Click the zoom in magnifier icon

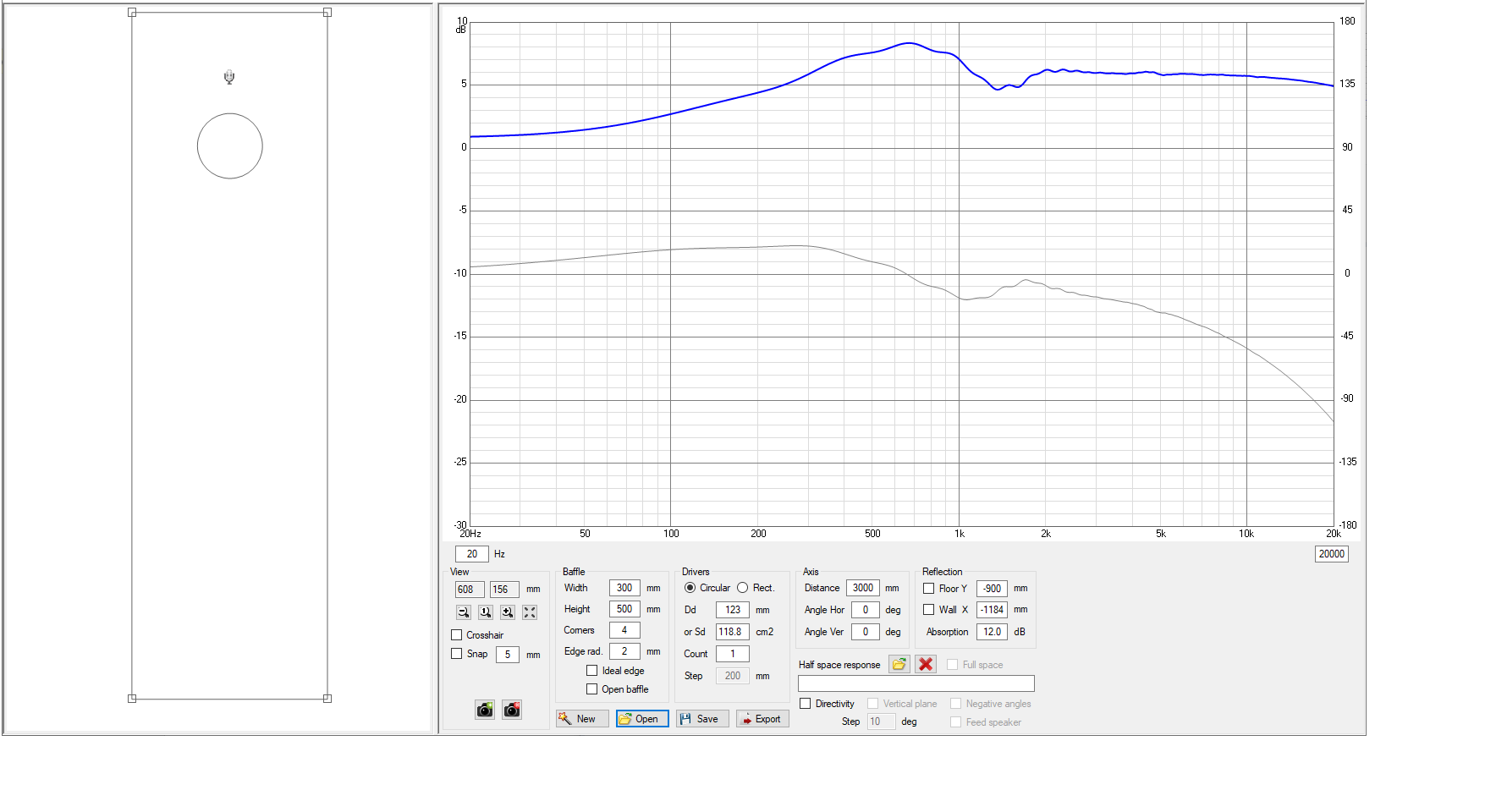508,612
